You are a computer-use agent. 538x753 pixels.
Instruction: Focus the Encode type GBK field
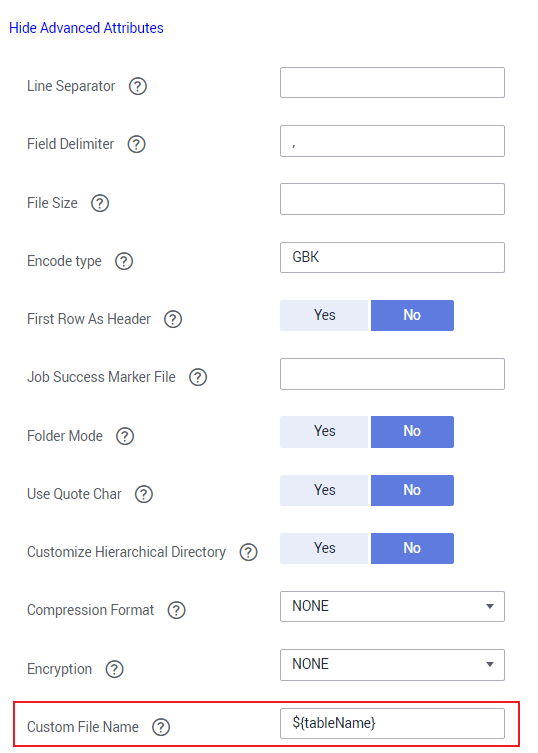[392, 257]
